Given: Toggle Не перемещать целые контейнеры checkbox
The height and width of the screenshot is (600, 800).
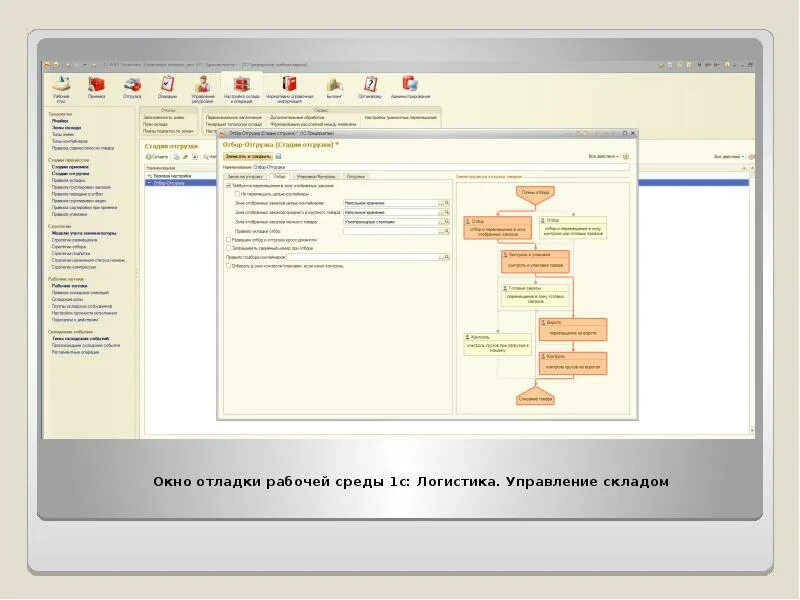Looking at the screenshot, I should [x=237, y=194].
